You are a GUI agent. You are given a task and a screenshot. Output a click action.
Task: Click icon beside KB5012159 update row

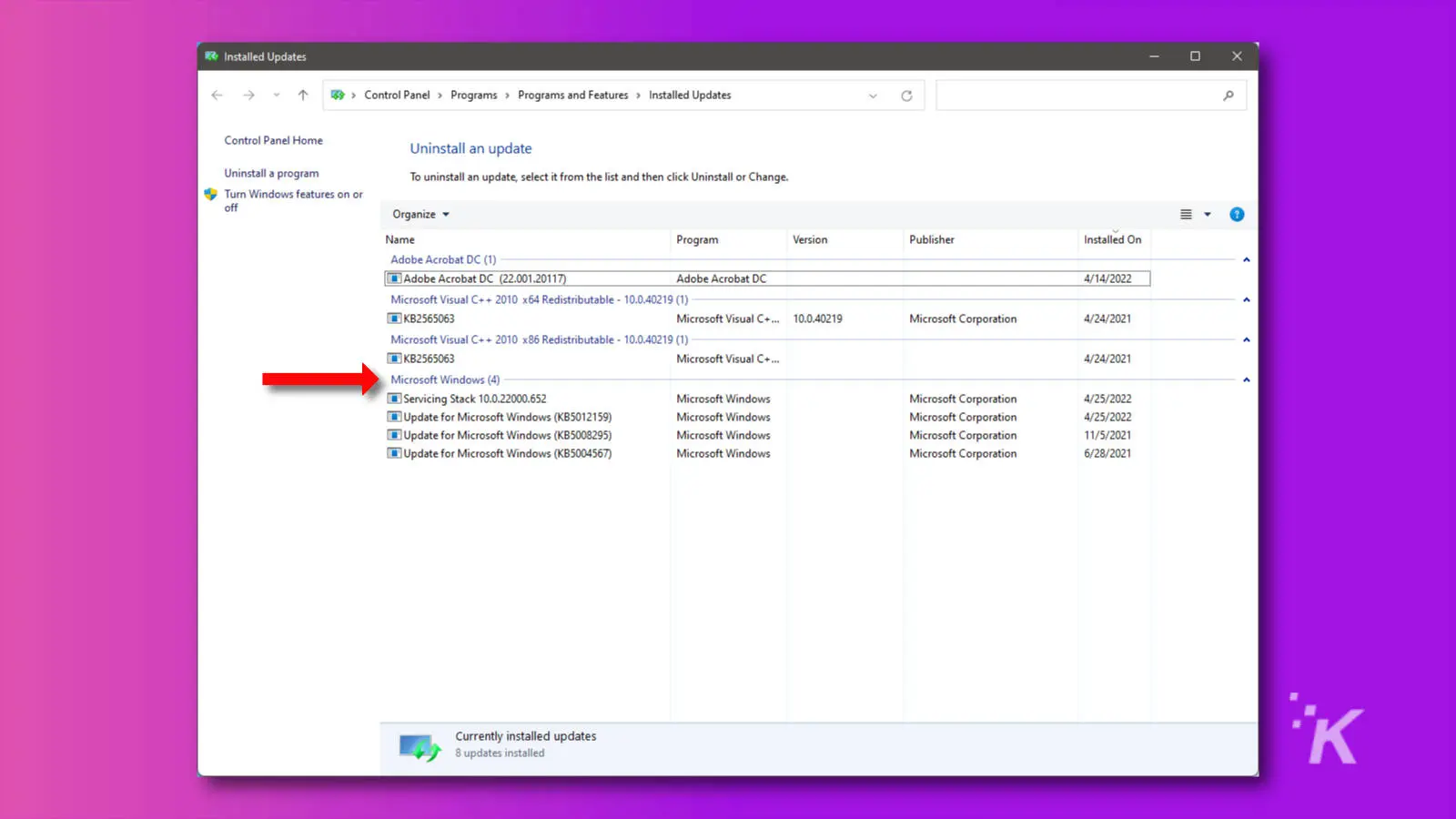[394, 417]
